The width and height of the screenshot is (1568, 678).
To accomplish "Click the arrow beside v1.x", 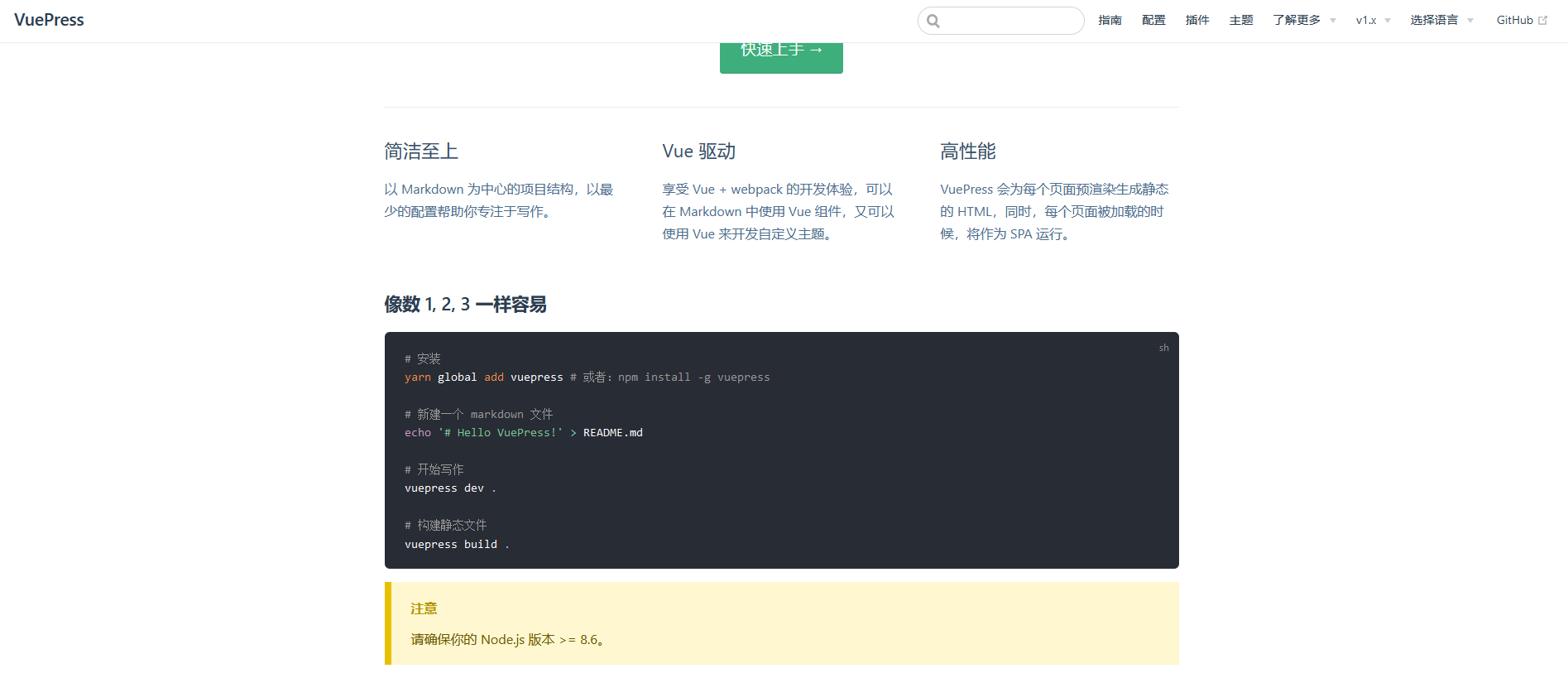I will point(1387,21).
